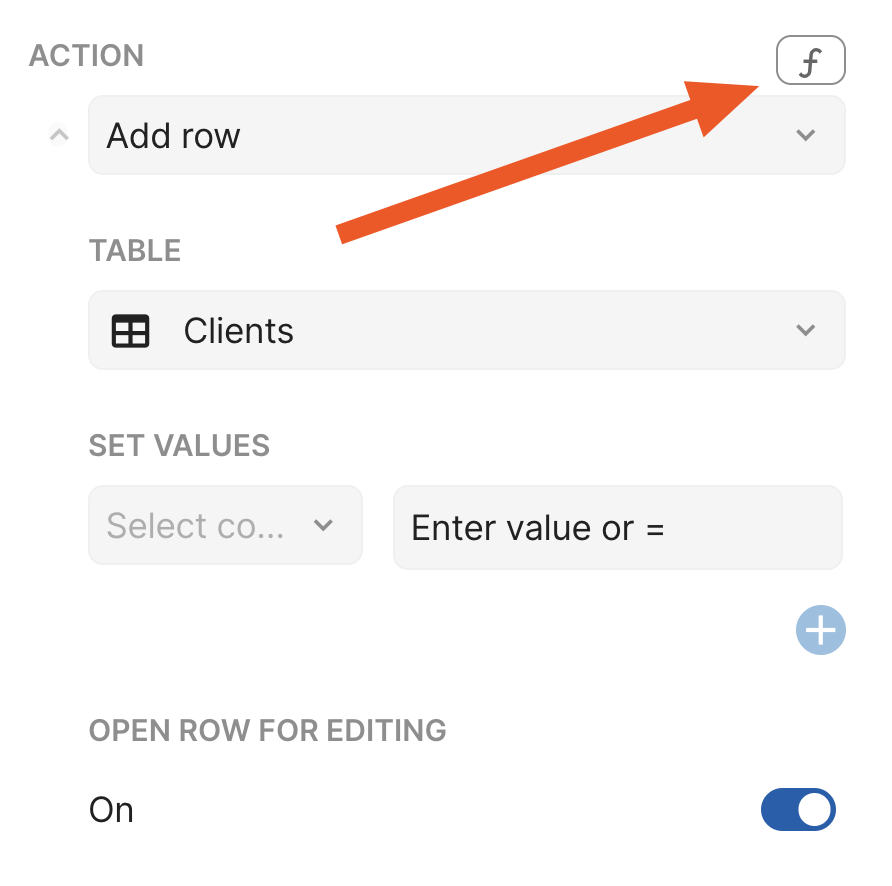Image resolution: width=892 pixels, height=886 pixels.
Task: Open the "Add row" action dropdown
Action: pos(466,135)
